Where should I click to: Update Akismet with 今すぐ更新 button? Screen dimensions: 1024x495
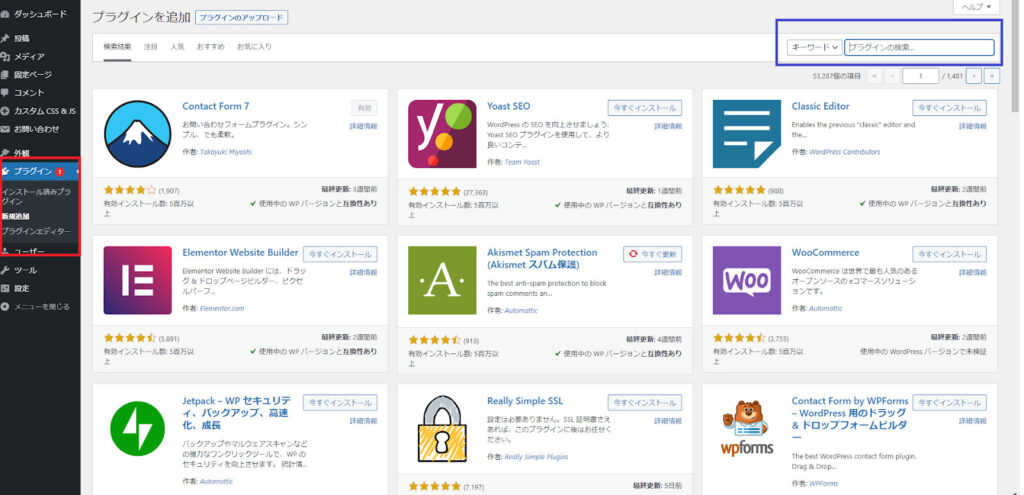[x=651, y=254]
